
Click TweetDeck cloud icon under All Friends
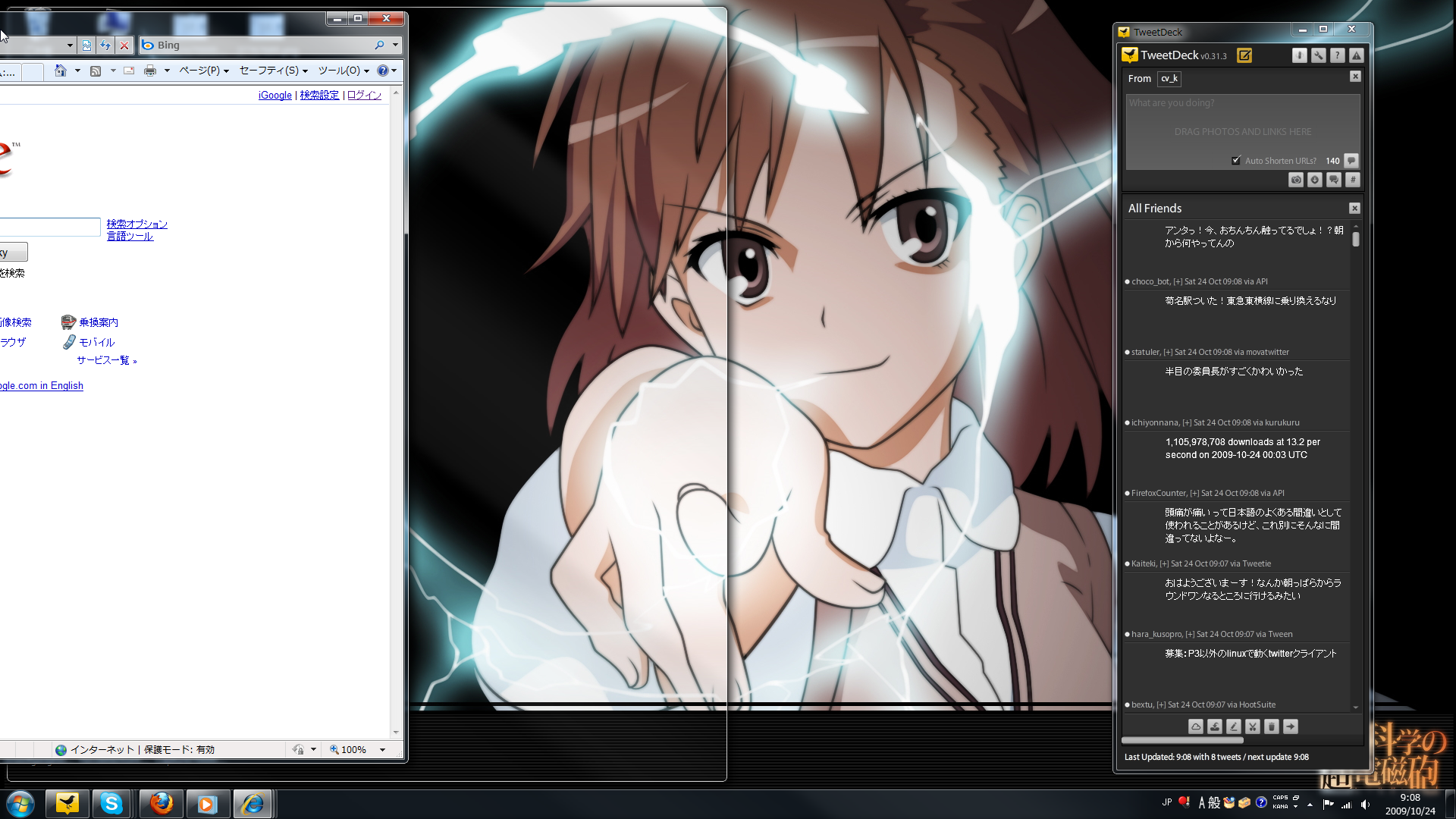tap(1196, 726)
